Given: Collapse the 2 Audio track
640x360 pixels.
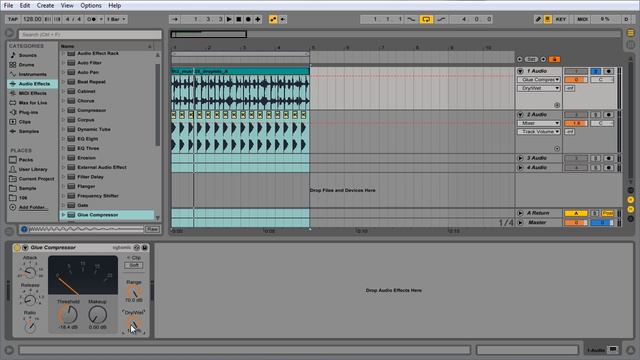Looking at the screenshot, I should tap(520, 115).
